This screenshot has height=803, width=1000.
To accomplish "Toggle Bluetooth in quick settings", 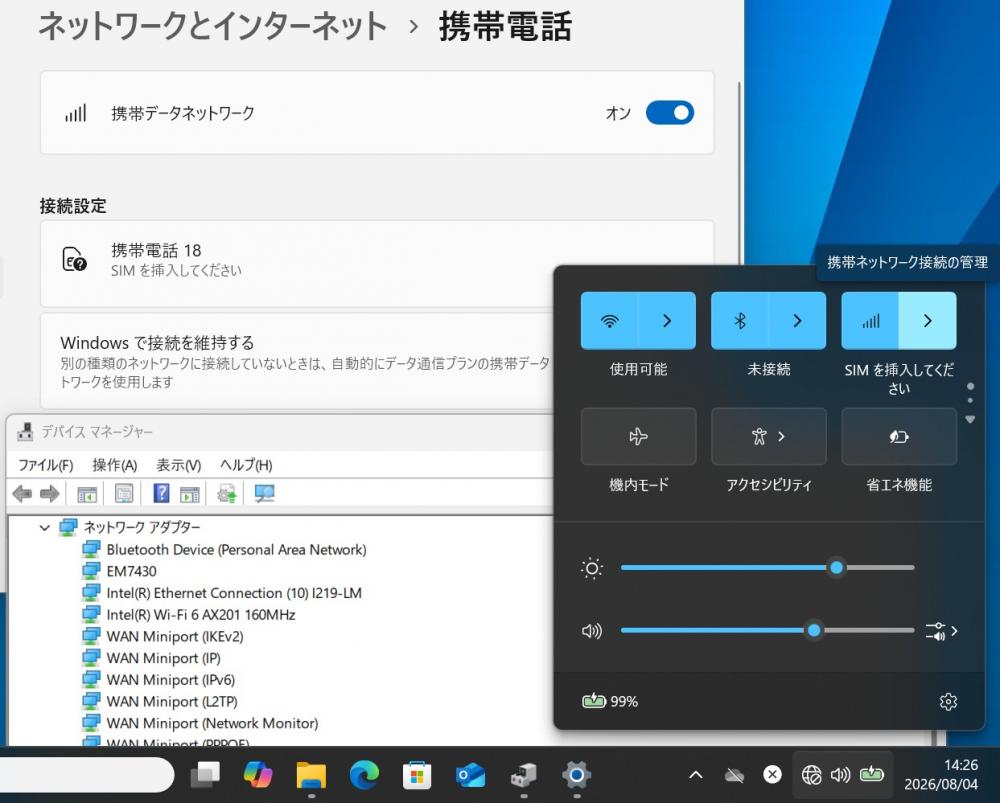I will coord(740,321).
